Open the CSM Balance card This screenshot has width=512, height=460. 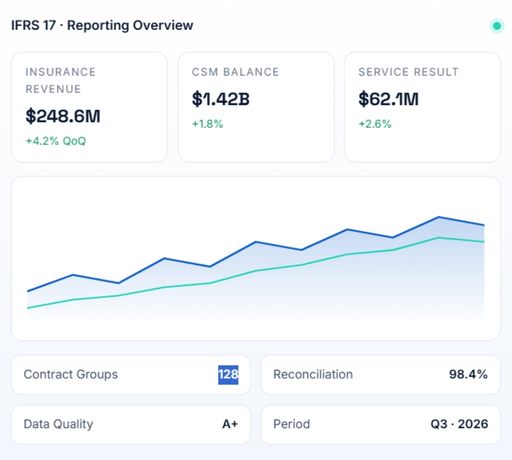pos(256,107)
